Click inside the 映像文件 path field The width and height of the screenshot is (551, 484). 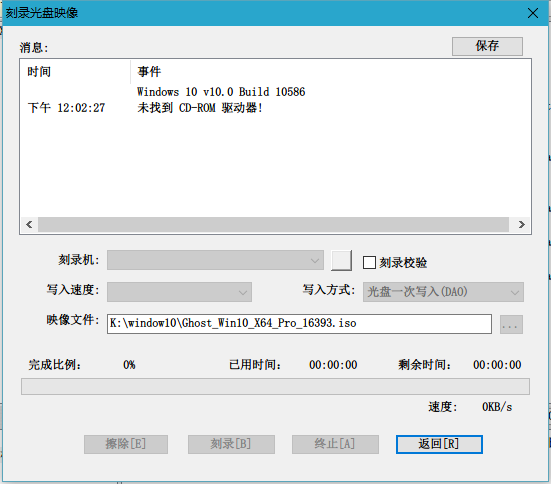point(299,324)
